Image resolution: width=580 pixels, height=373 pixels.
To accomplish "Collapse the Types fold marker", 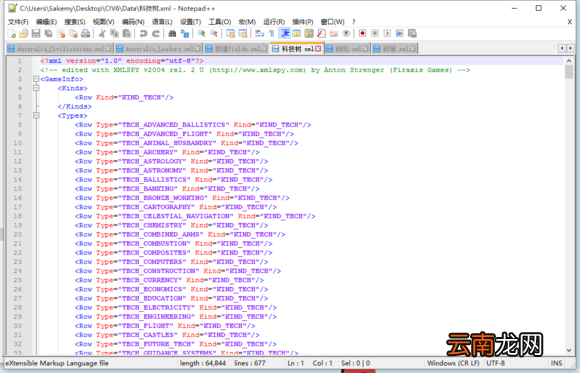I will 36,115.
